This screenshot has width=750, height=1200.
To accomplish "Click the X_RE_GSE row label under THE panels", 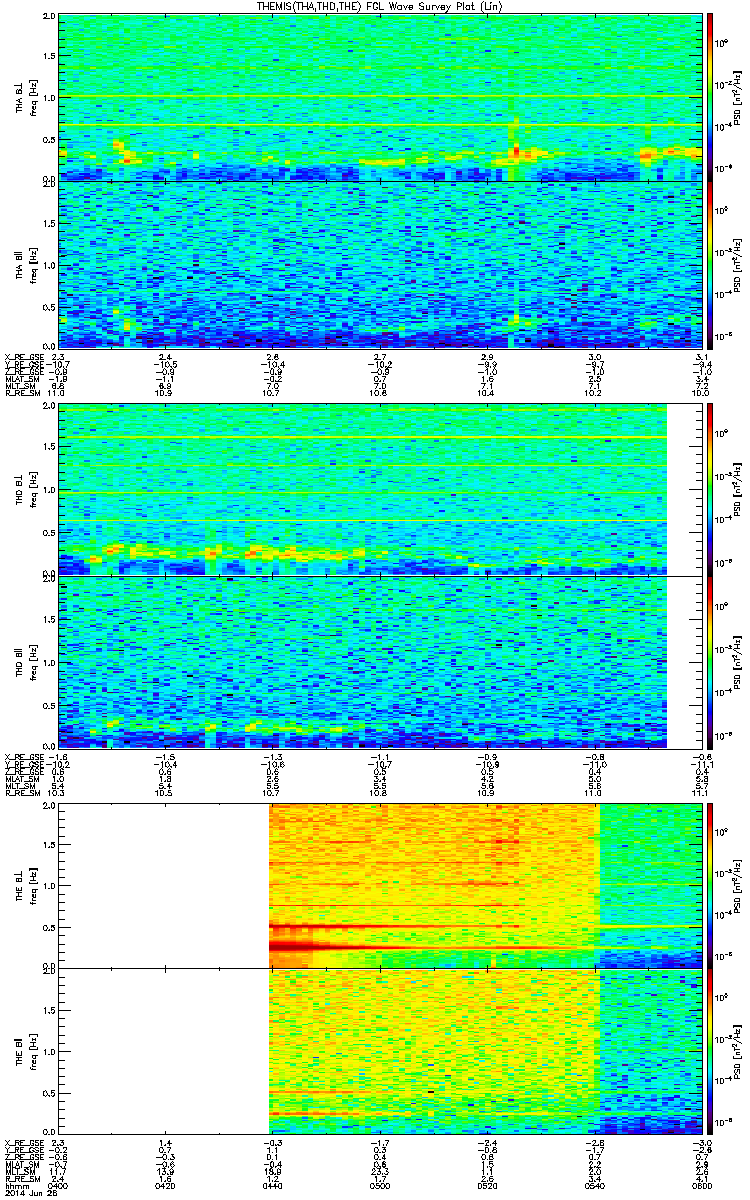I will coord(24,1142).
